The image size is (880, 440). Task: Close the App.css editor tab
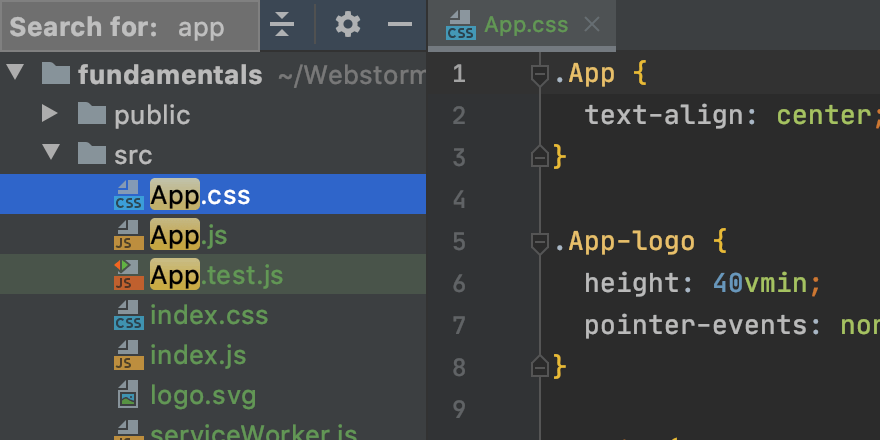(592, 25)
